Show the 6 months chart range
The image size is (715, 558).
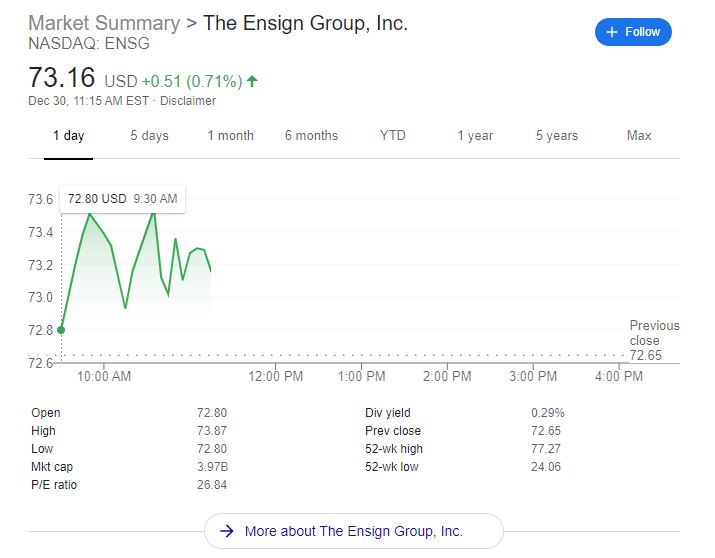[x=311, y=136]
